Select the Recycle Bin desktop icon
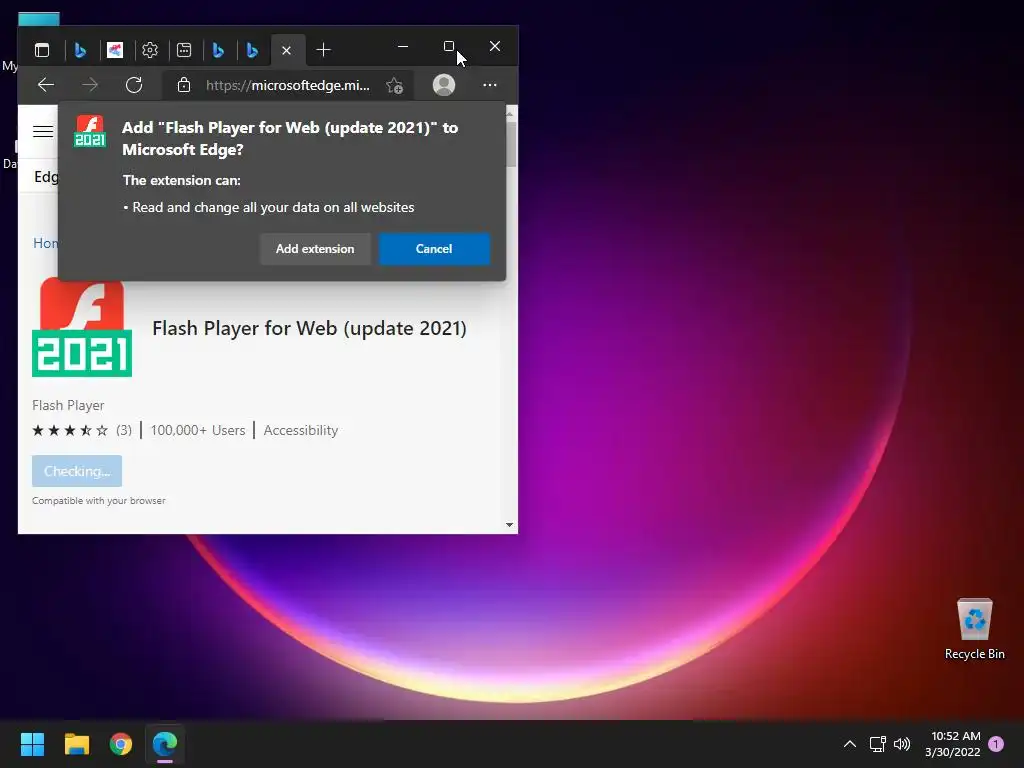1024x768 pixels. (974, 629)
